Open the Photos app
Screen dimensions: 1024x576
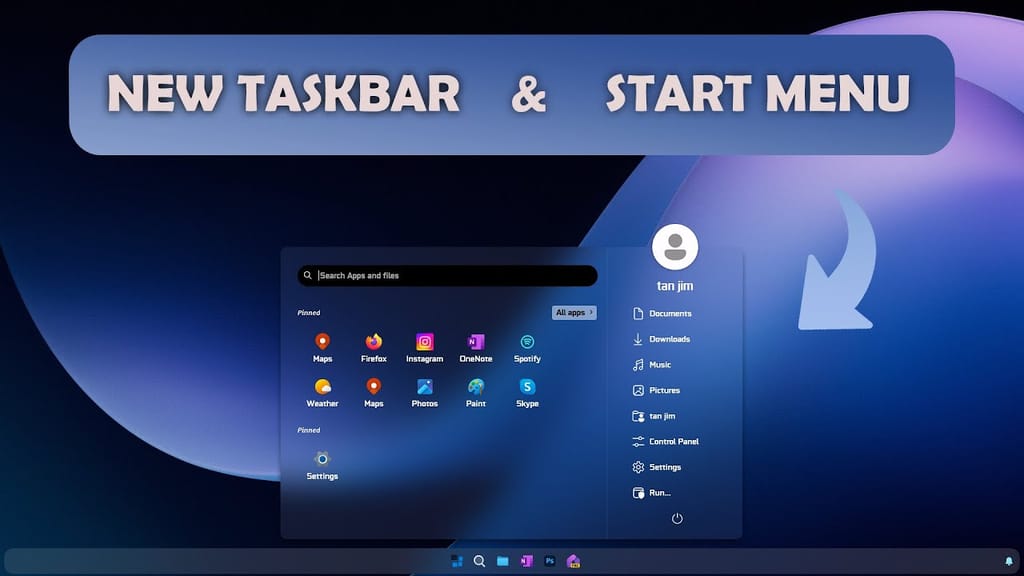pyautogui.click(x=424, y=390)
